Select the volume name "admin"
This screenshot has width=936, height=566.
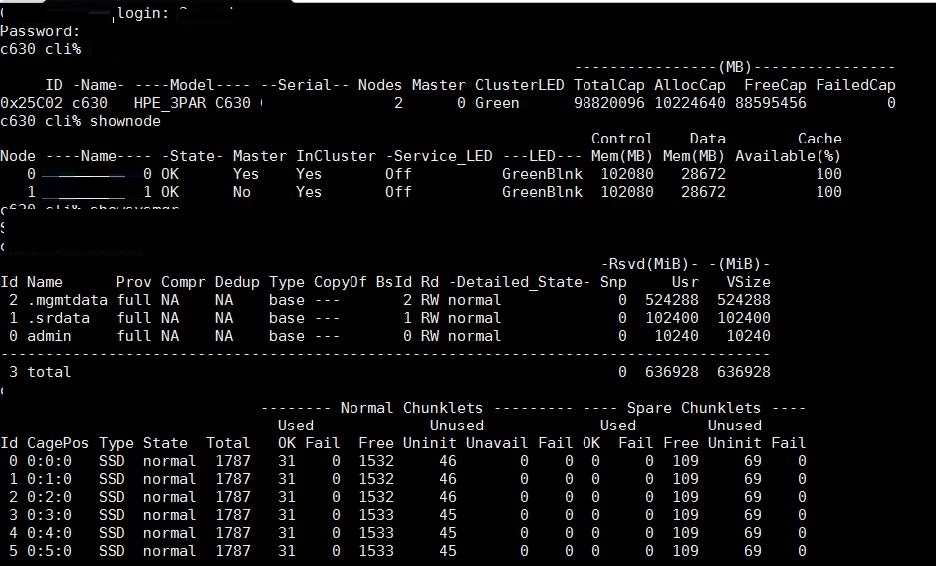[49, 336]
